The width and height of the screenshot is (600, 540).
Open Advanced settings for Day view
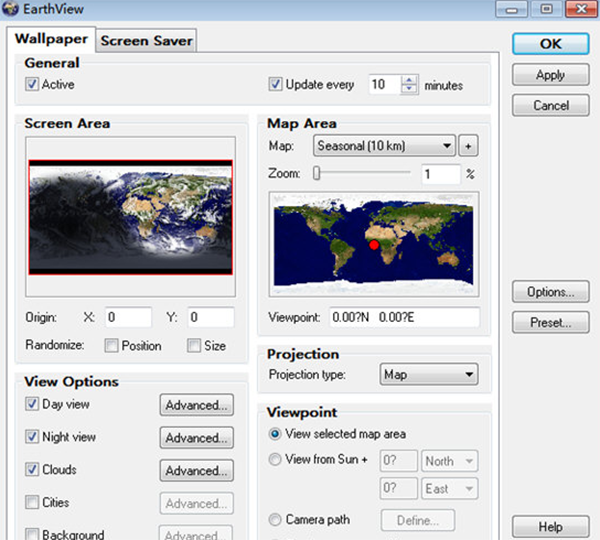pos(197,405)
